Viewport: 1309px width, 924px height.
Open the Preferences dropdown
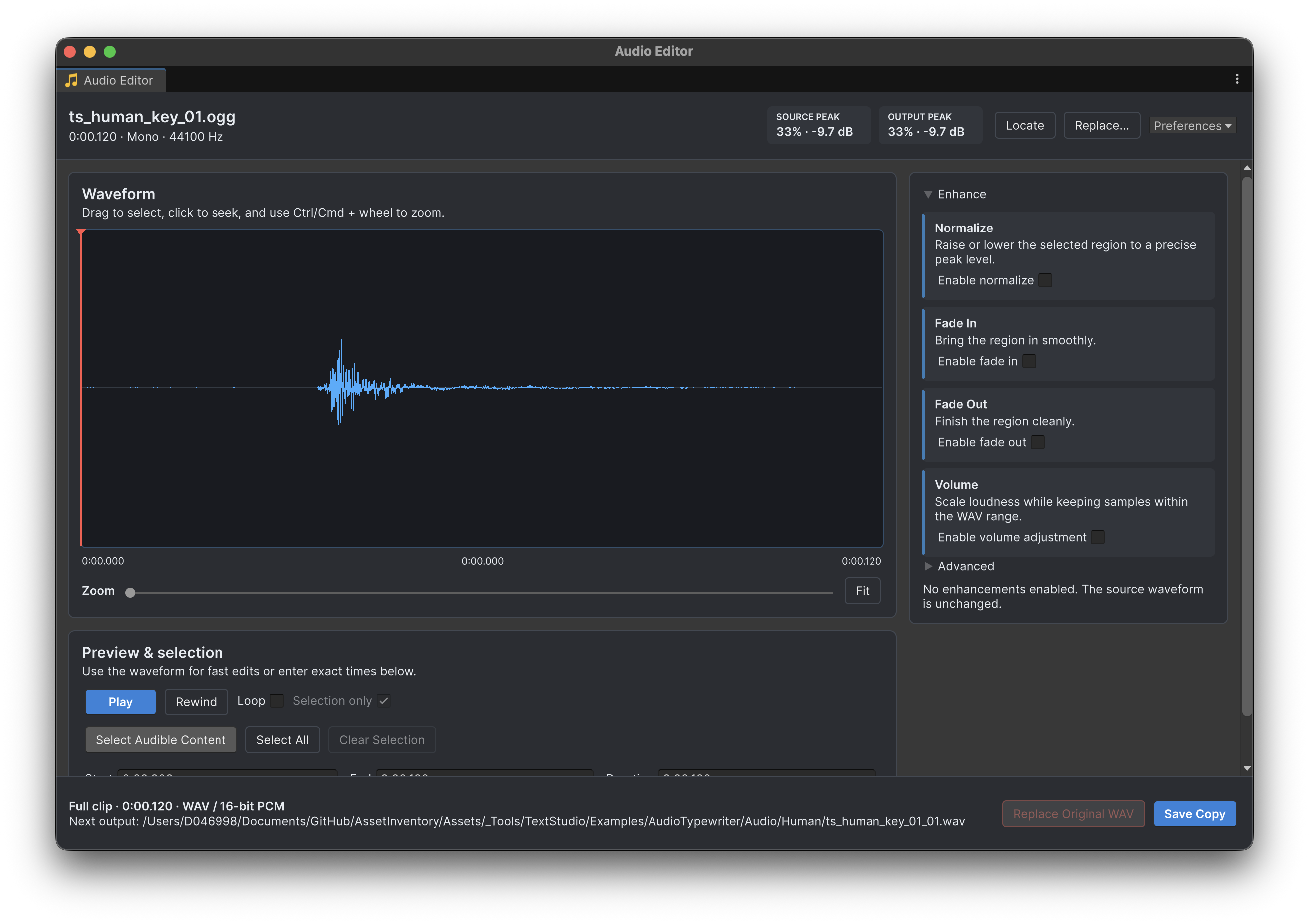point(1192,125)
